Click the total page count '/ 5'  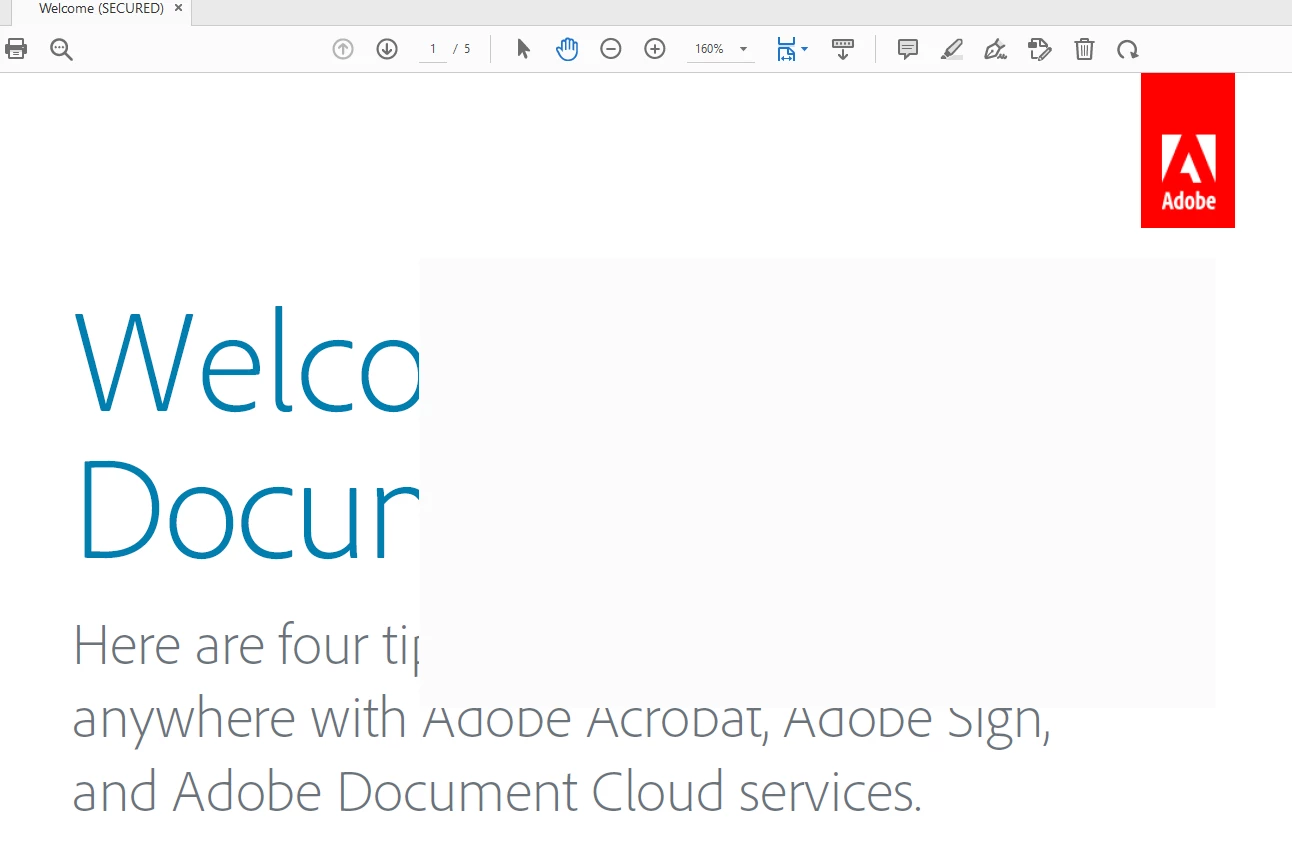462,49
